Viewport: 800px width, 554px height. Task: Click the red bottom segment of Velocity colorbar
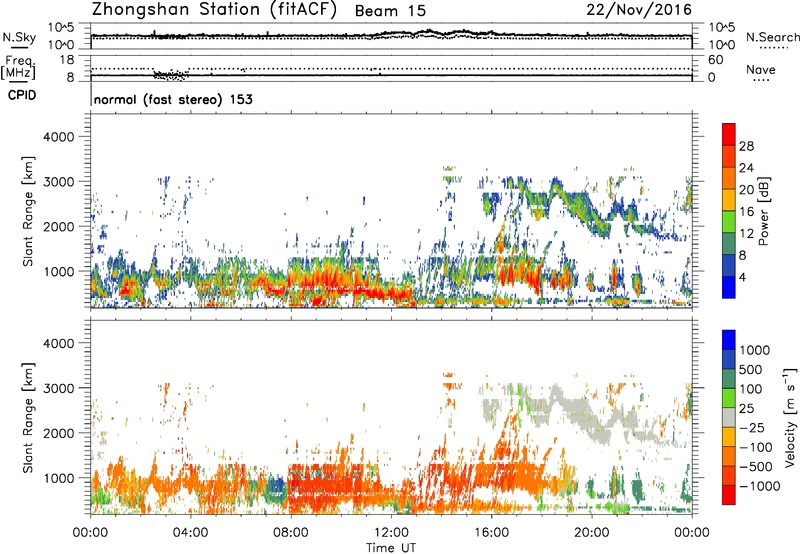[729, 495]
